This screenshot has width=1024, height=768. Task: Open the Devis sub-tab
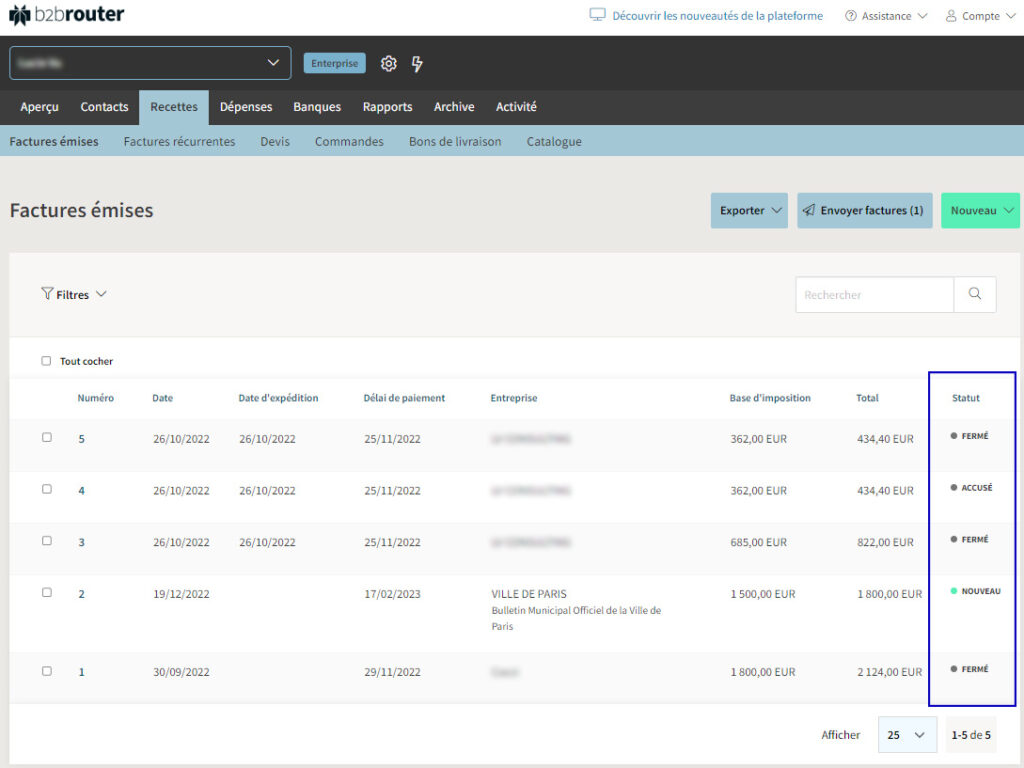274,141
